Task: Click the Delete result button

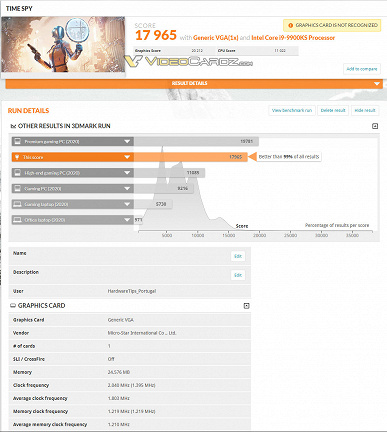Action: tap(333, 110)
